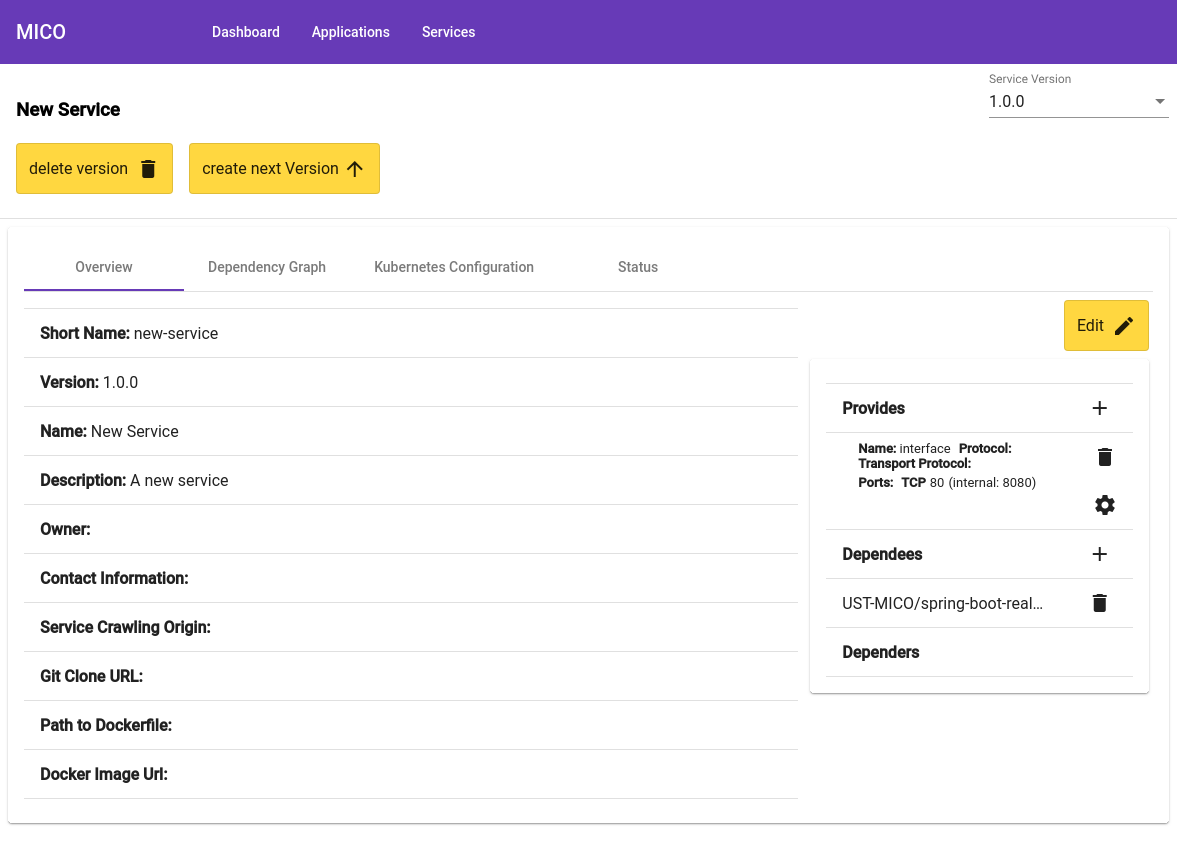This screenshot has width=1177, height=848.
Task: Show the Status tab
Action: click(x=638, y=267)
